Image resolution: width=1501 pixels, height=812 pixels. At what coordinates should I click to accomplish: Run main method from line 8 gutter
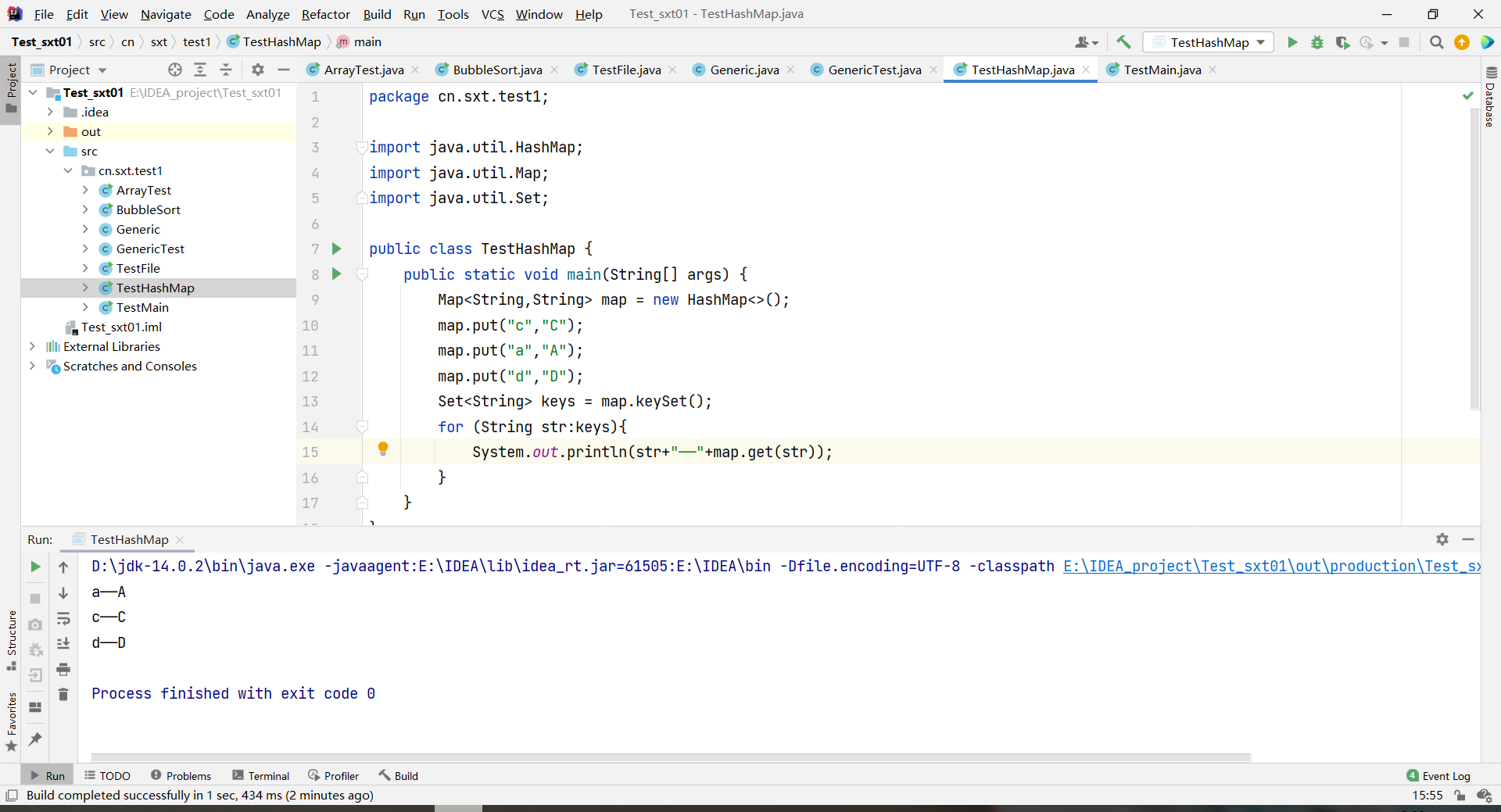[x=337, y=274]
